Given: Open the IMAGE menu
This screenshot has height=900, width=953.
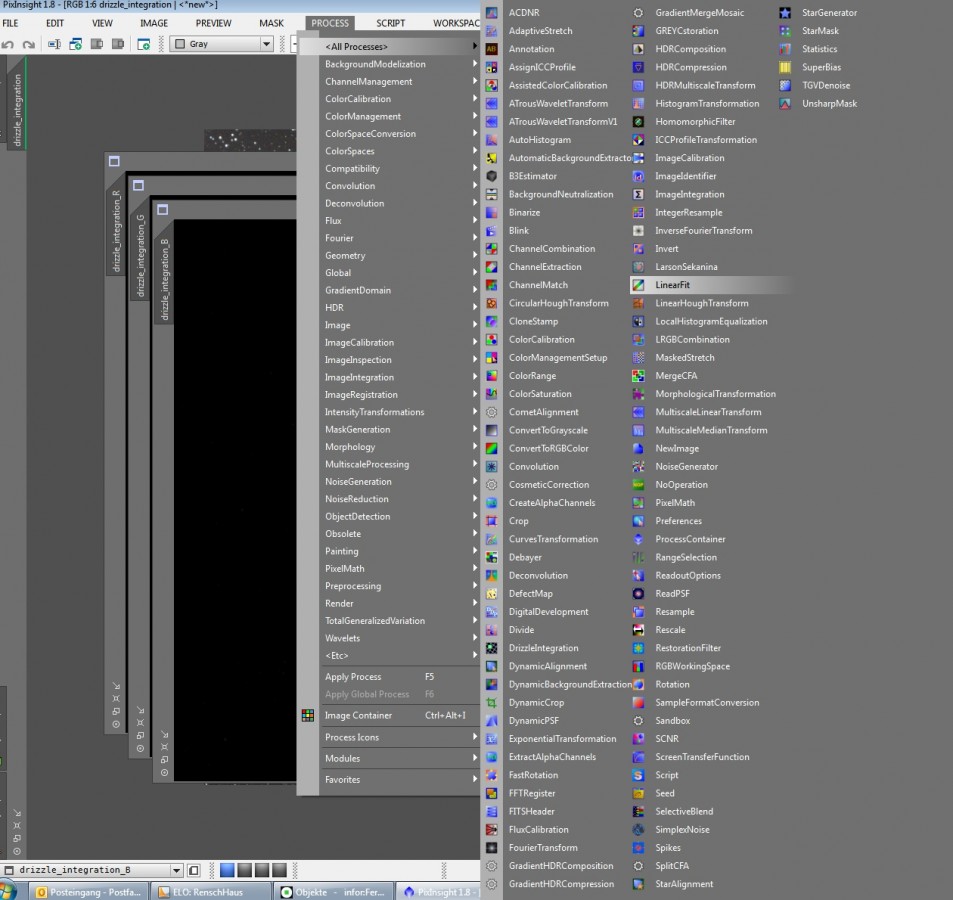Looking at the screenshot, I should [154, 23].
